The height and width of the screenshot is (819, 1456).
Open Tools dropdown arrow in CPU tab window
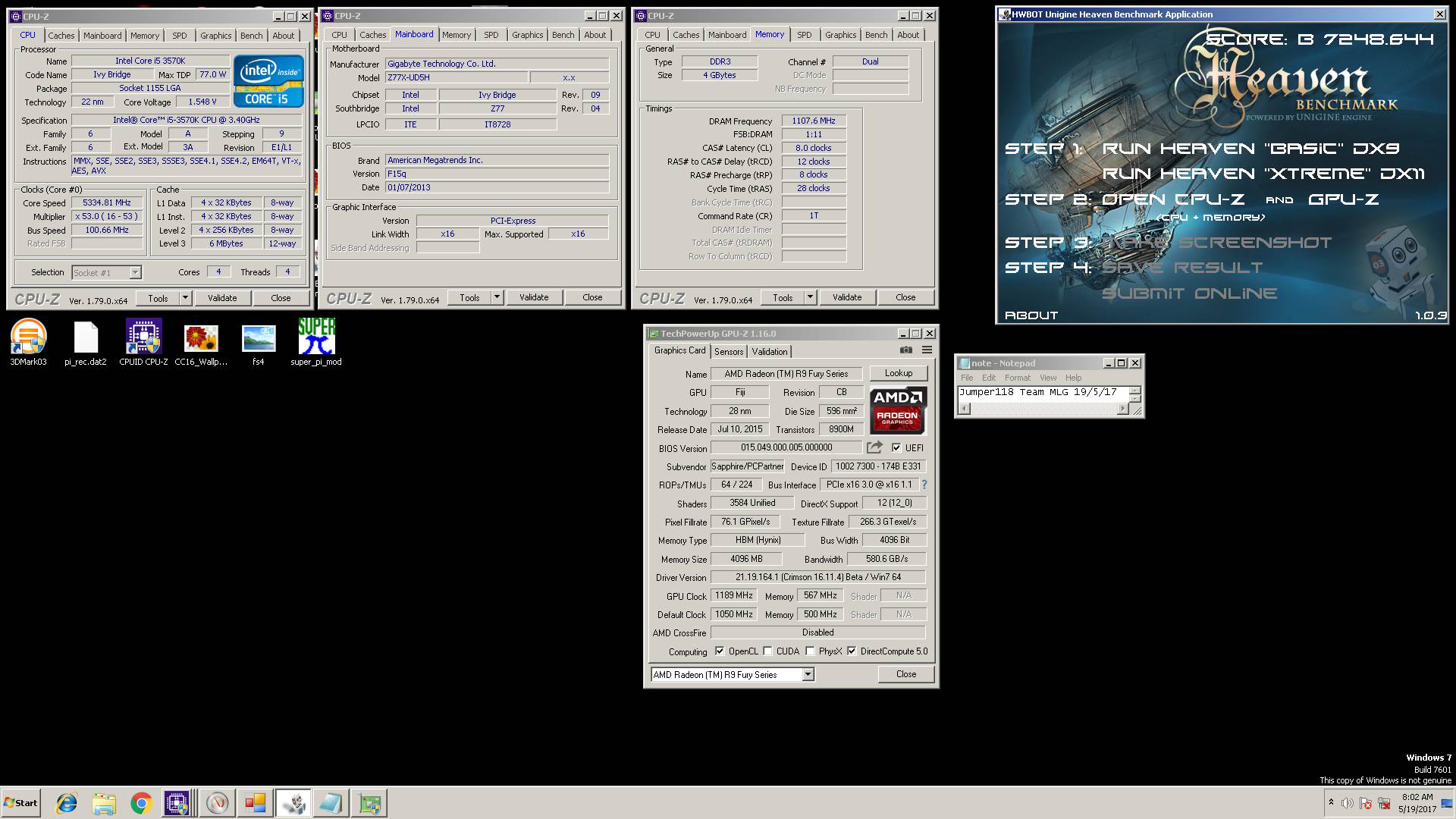click(185, 298)
